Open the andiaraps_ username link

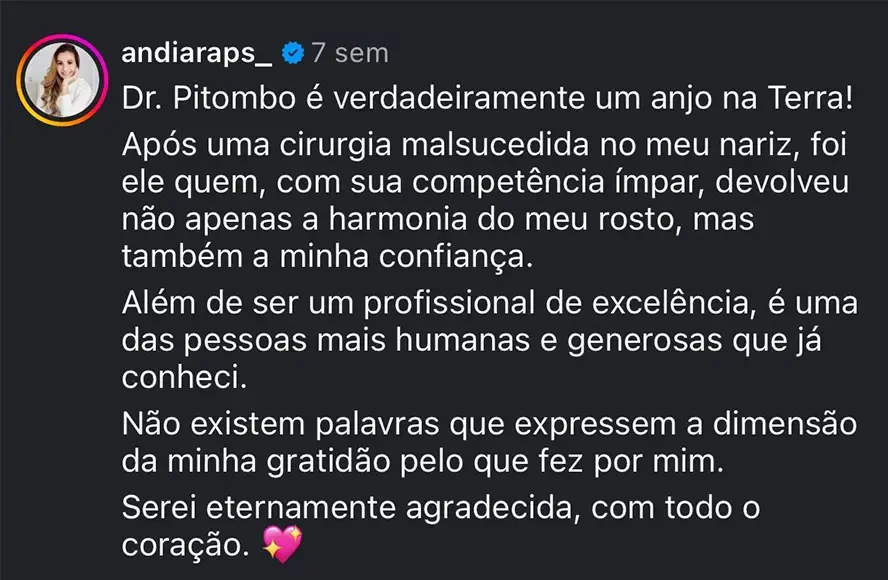pyautogui.click(x=196, y=52)
